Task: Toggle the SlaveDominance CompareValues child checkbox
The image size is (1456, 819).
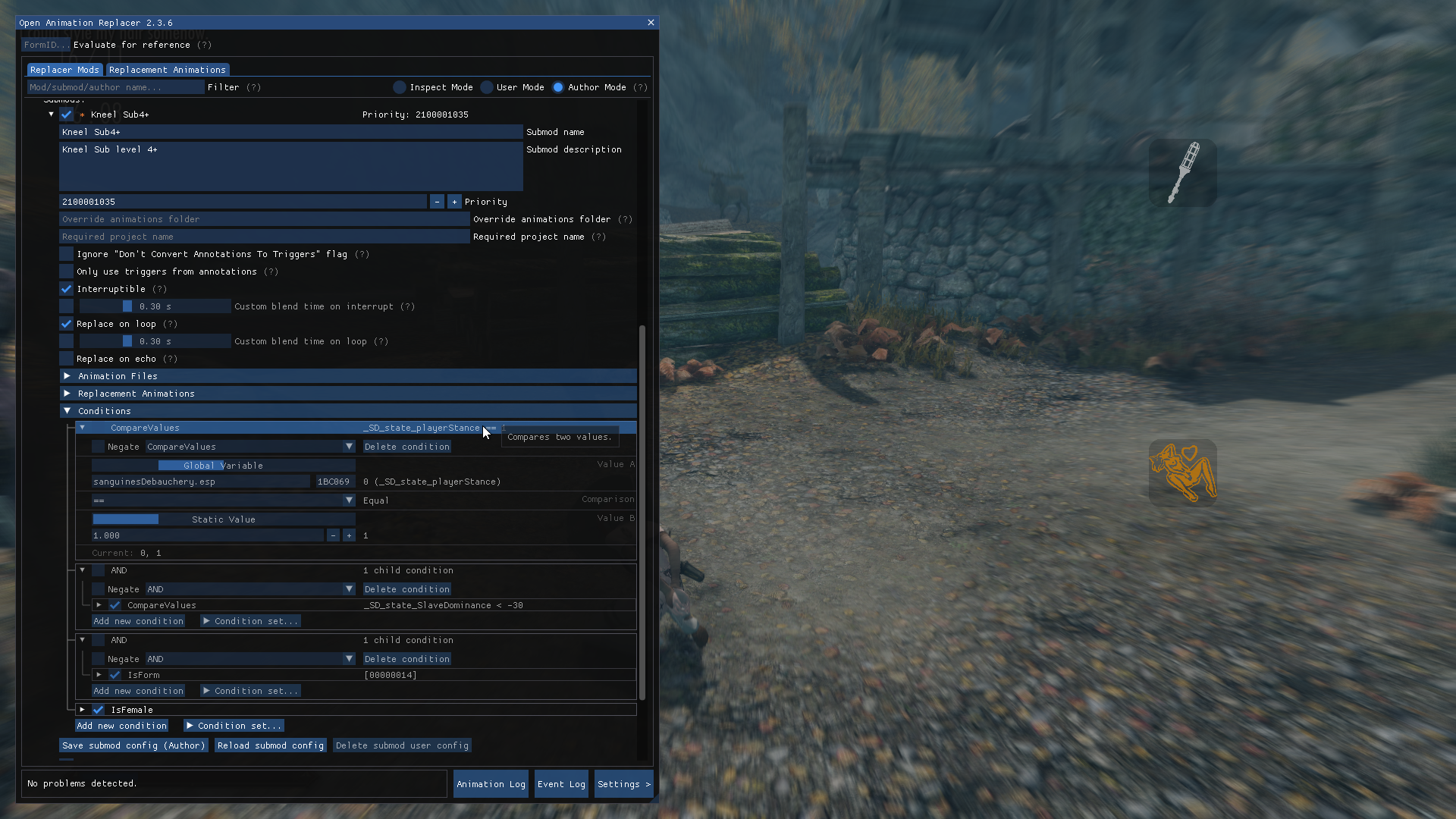Action: (115, 605)
